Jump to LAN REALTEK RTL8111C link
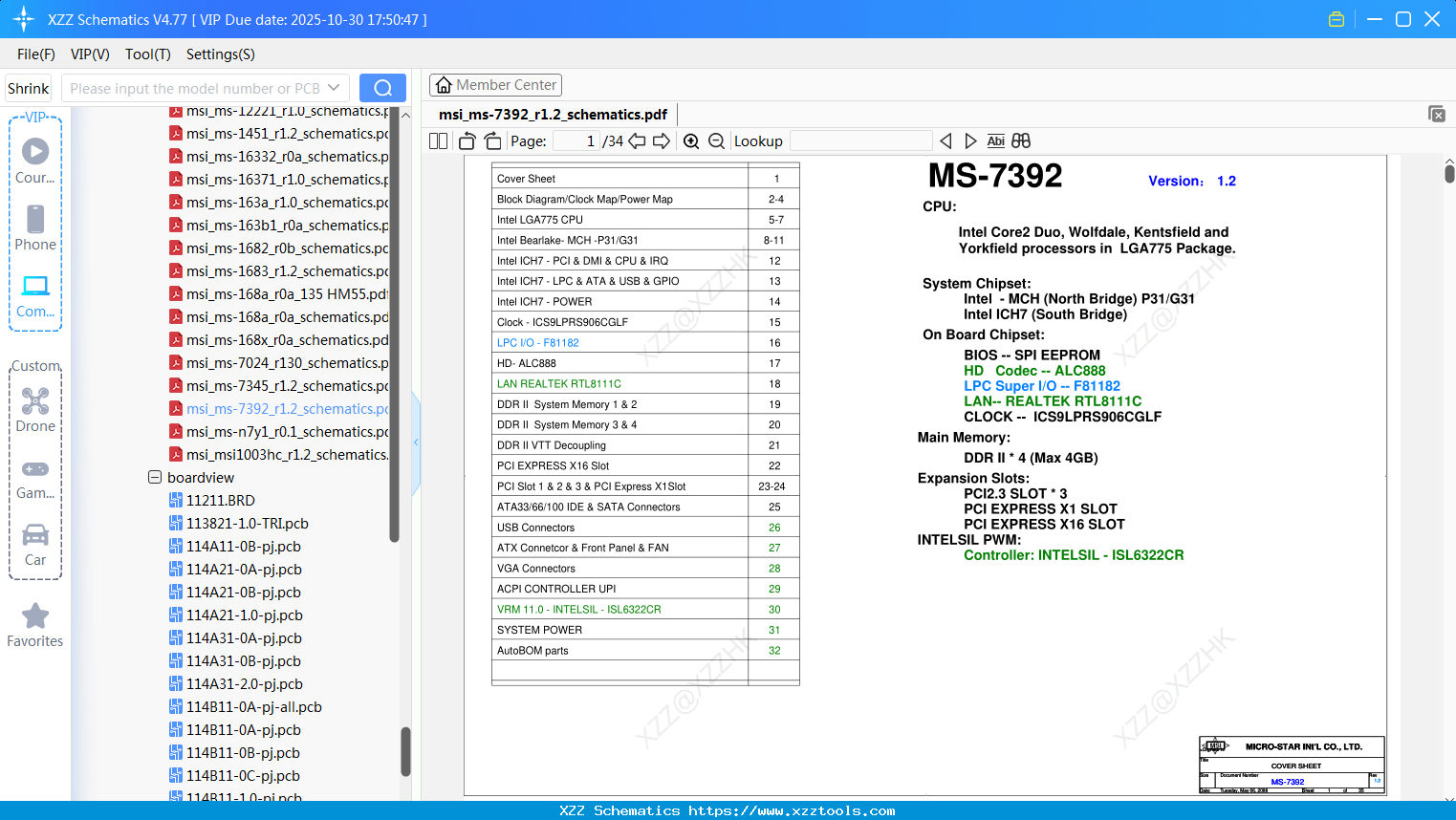Image resolution: width=1456 pixels, height=820 pixels. [x=559, y=384]
